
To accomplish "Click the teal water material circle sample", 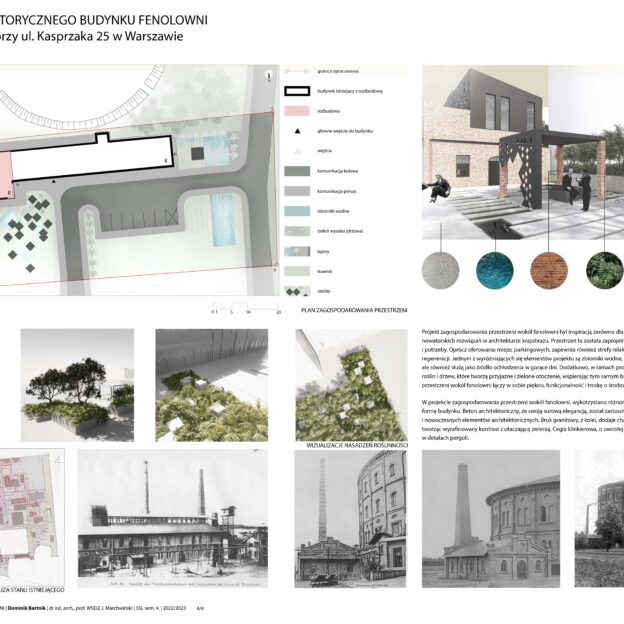I will pos(495,270).
